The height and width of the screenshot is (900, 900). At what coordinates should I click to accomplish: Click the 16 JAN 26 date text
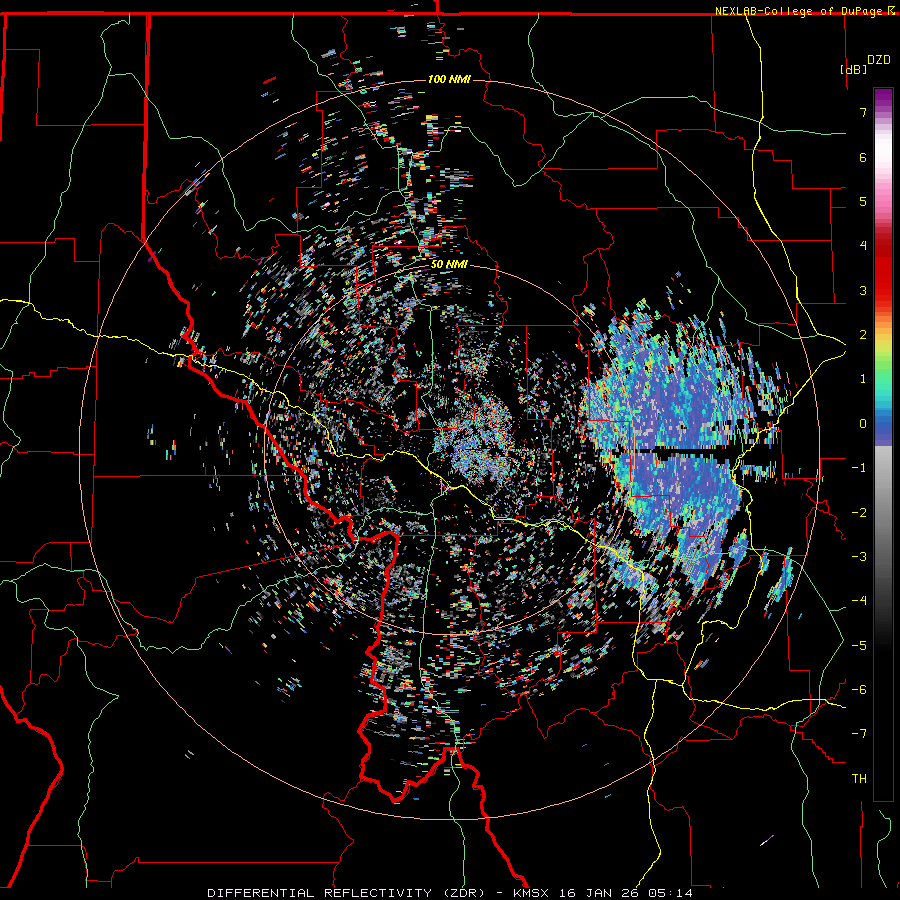[600, 893]
